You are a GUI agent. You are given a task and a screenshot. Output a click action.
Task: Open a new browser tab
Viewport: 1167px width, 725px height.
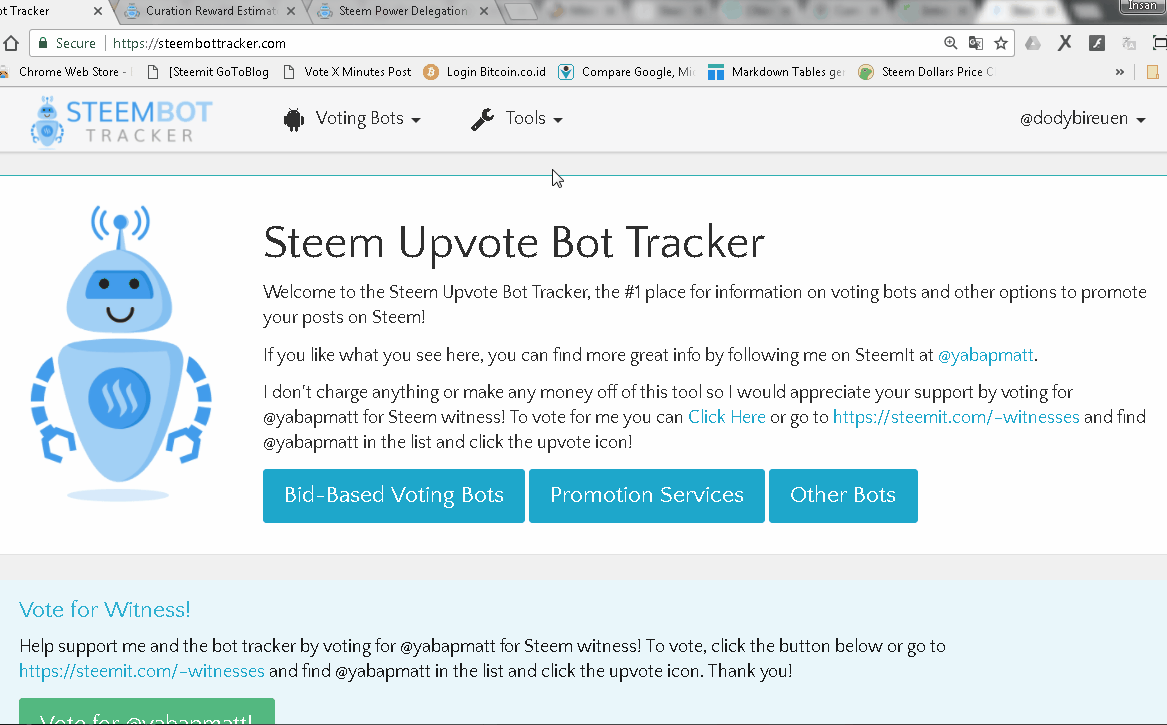point(521,11)
